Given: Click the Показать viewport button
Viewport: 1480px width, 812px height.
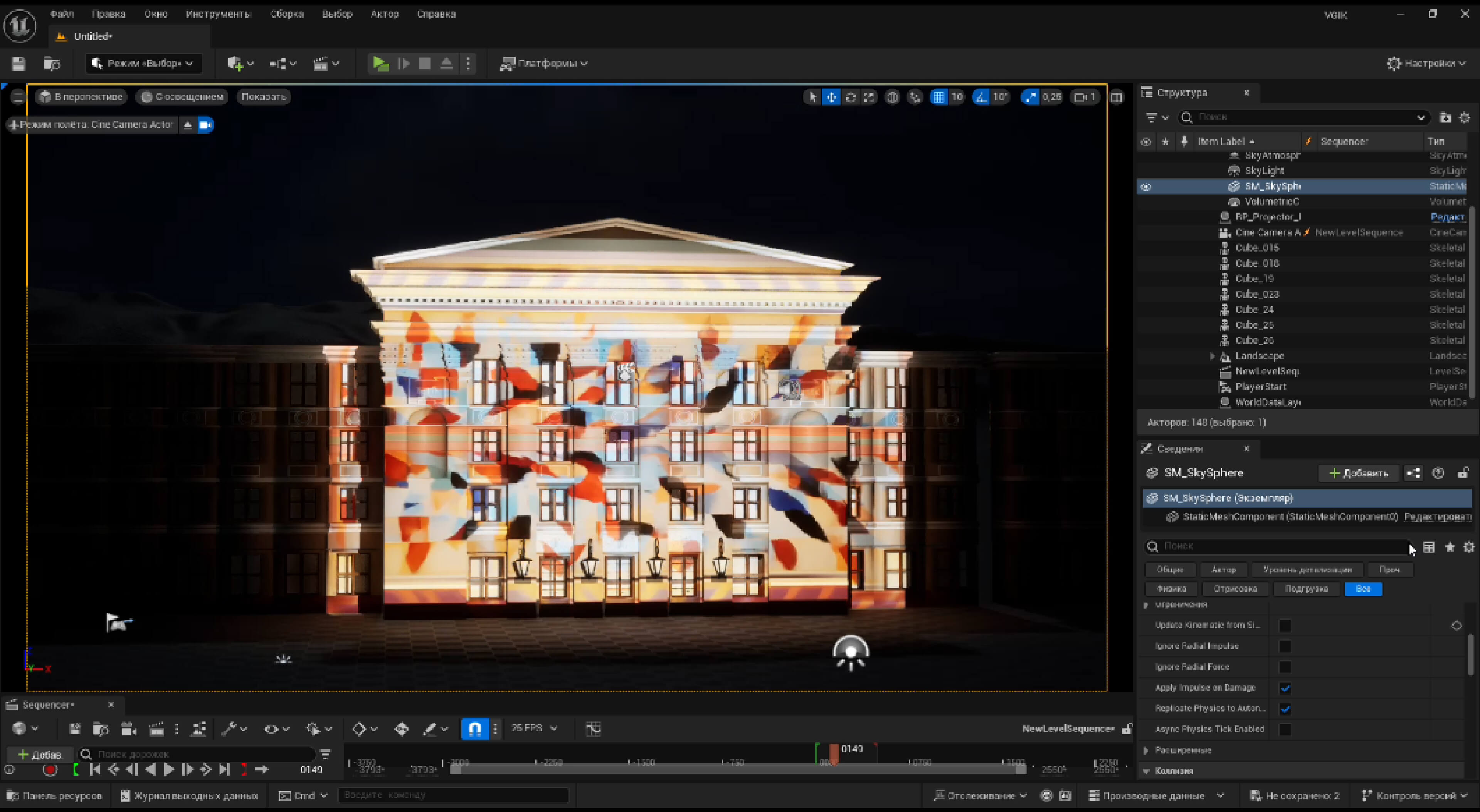Looking at the screenshot, I should click(x=263, y=96).
